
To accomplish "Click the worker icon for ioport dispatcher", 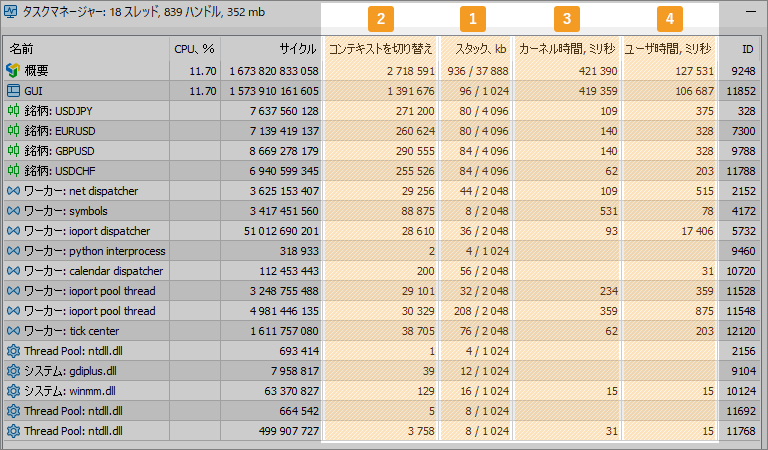I will [13, 231].
